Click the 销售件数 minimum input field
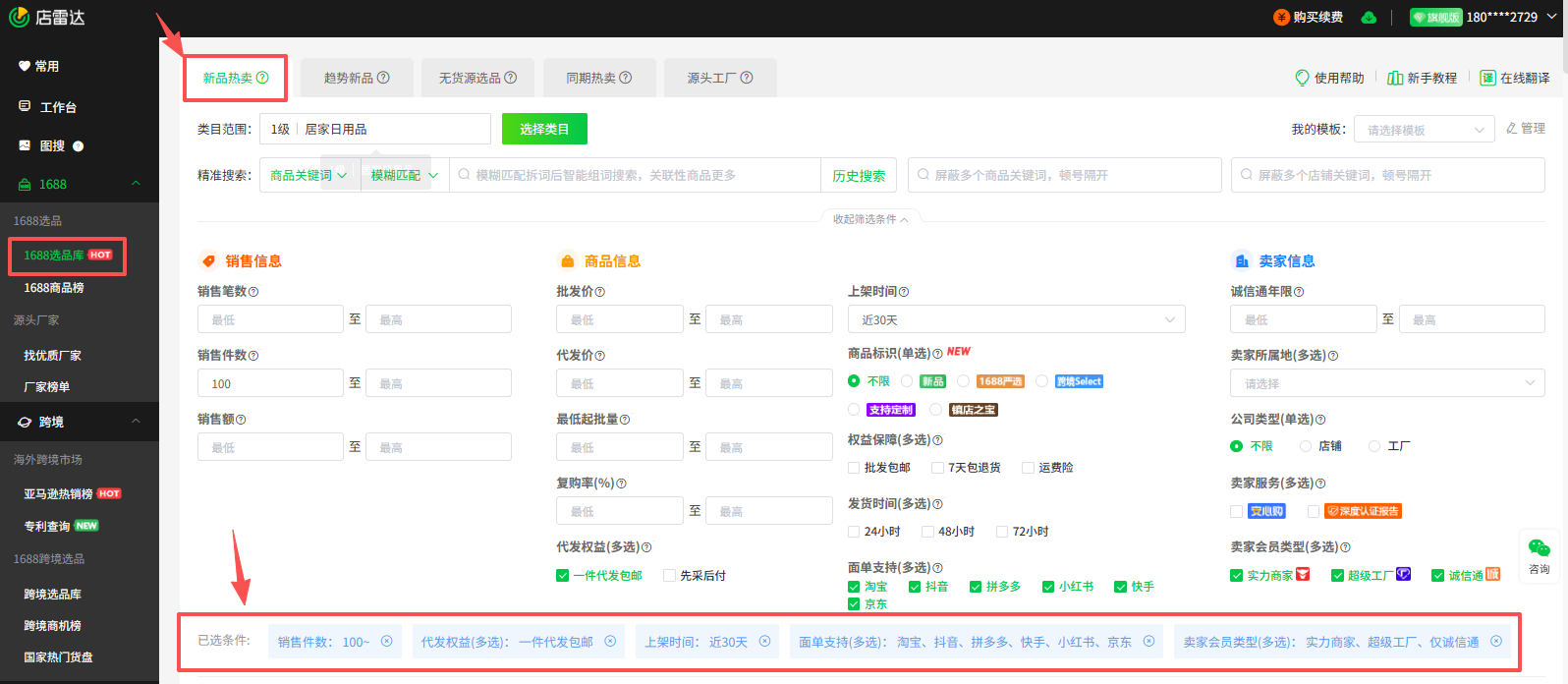 coord(270,383)
